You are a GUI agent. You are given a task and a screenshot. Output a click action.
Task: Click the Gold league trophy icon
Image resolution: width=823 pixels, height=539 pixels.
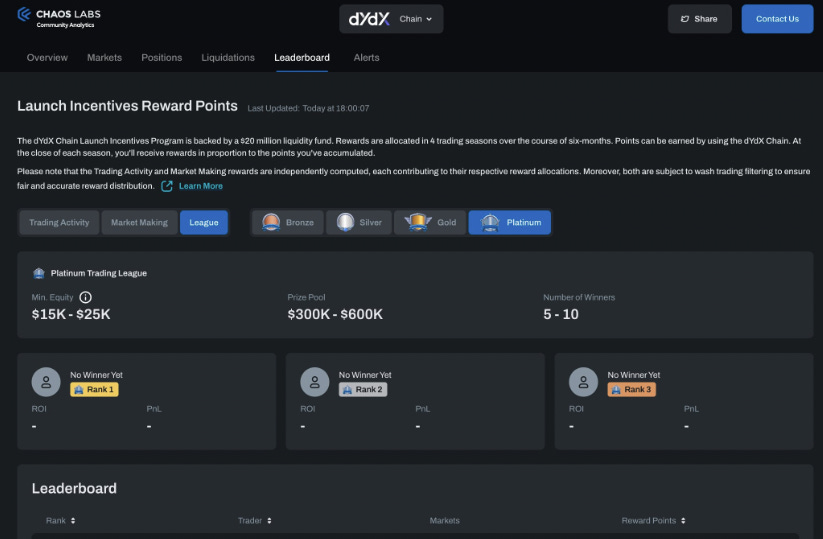point(418,223)
